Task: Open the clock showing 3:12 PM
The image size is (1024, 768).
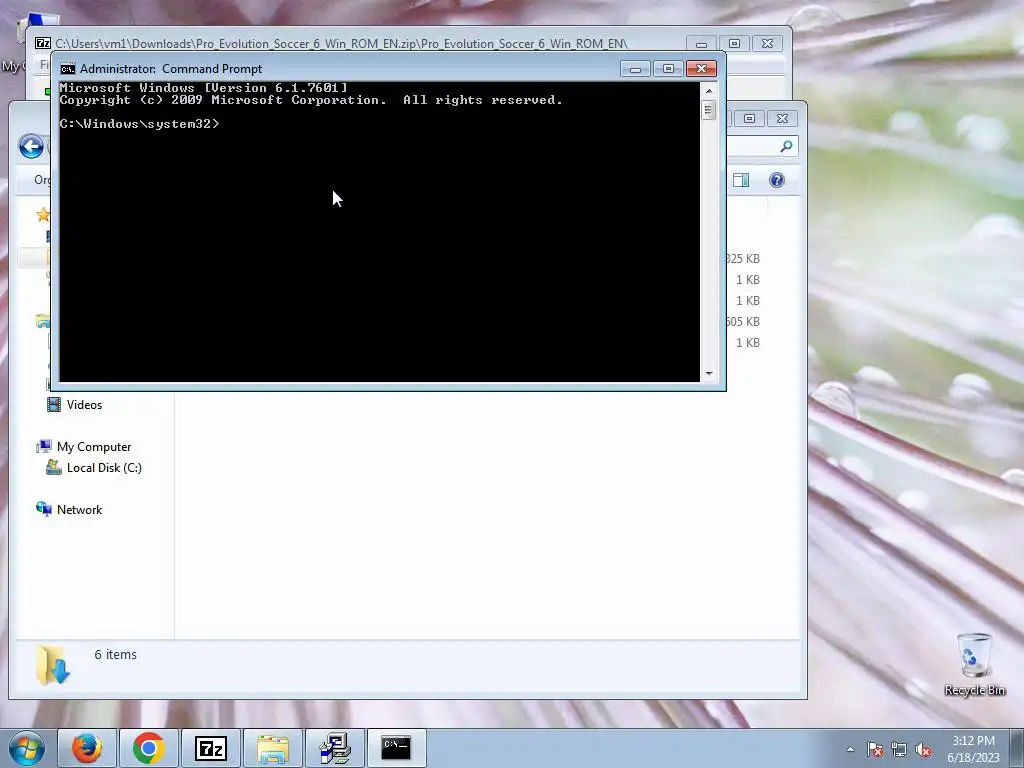Action: click(x=973, y=749)
